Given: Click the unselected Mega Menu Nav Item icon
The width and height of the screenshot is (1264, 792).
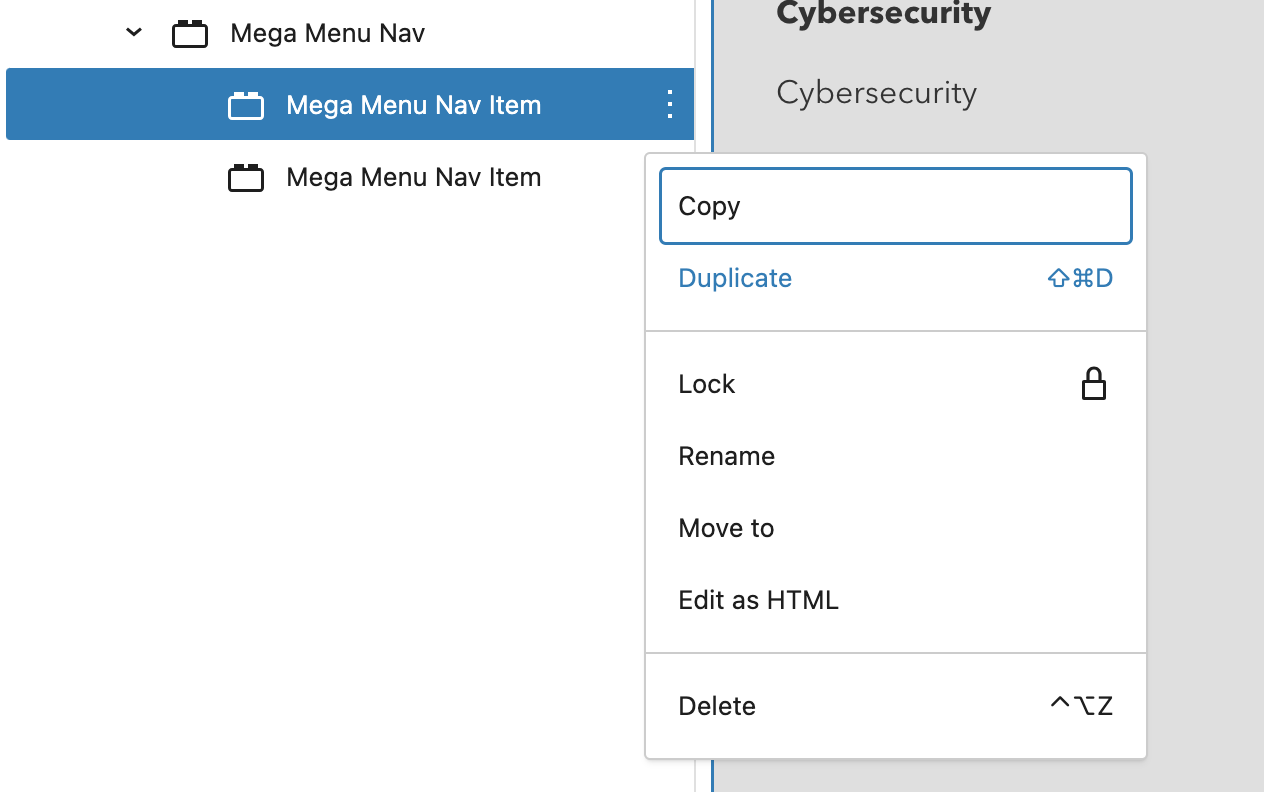Looking at the screenshot, I should click(x=246, y=178).
